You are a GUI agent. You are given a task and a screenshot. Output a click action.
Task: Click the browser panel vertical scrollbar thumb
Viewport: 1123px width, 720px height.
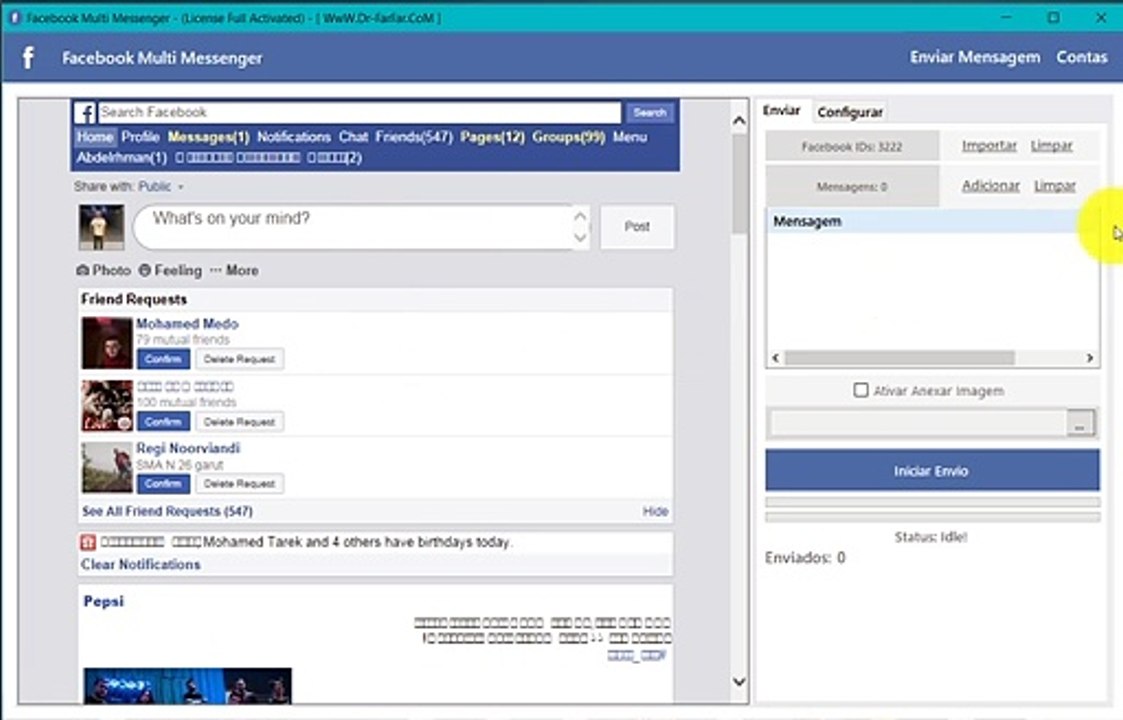click(x=739, y=184)
